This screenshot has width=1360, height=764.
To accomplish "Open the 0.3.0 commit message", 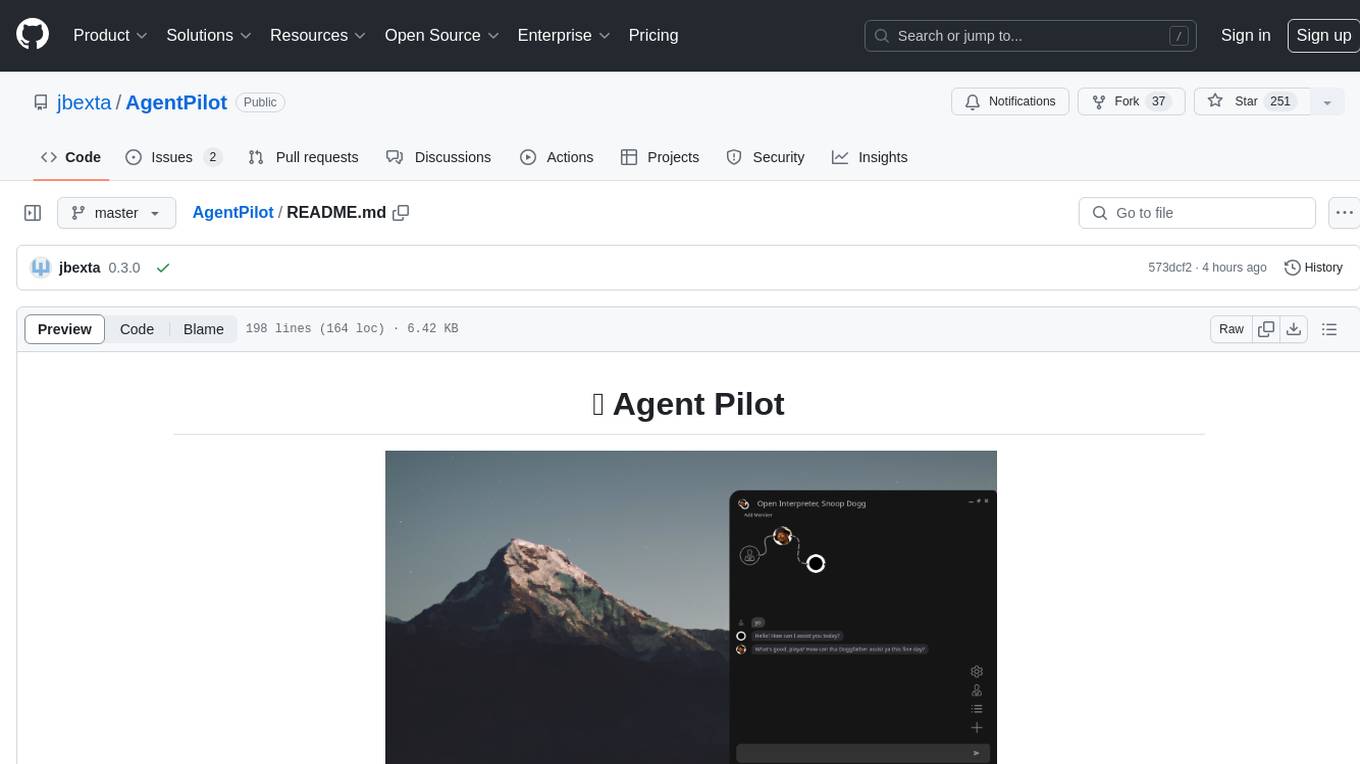I will (x=124, y=268).
